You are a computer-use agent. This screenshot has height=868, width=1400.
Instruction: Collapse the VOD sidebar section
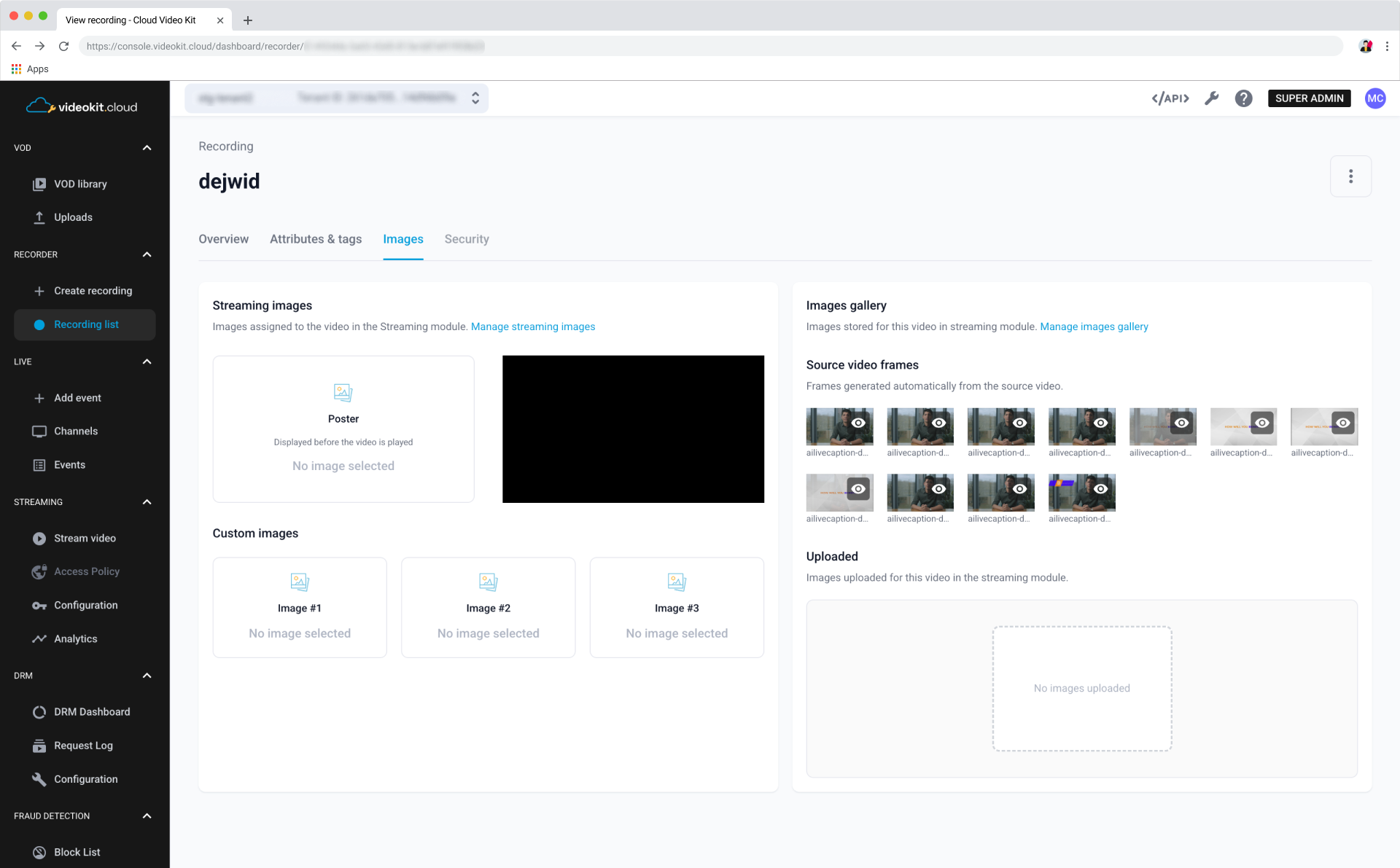(147, 148)
